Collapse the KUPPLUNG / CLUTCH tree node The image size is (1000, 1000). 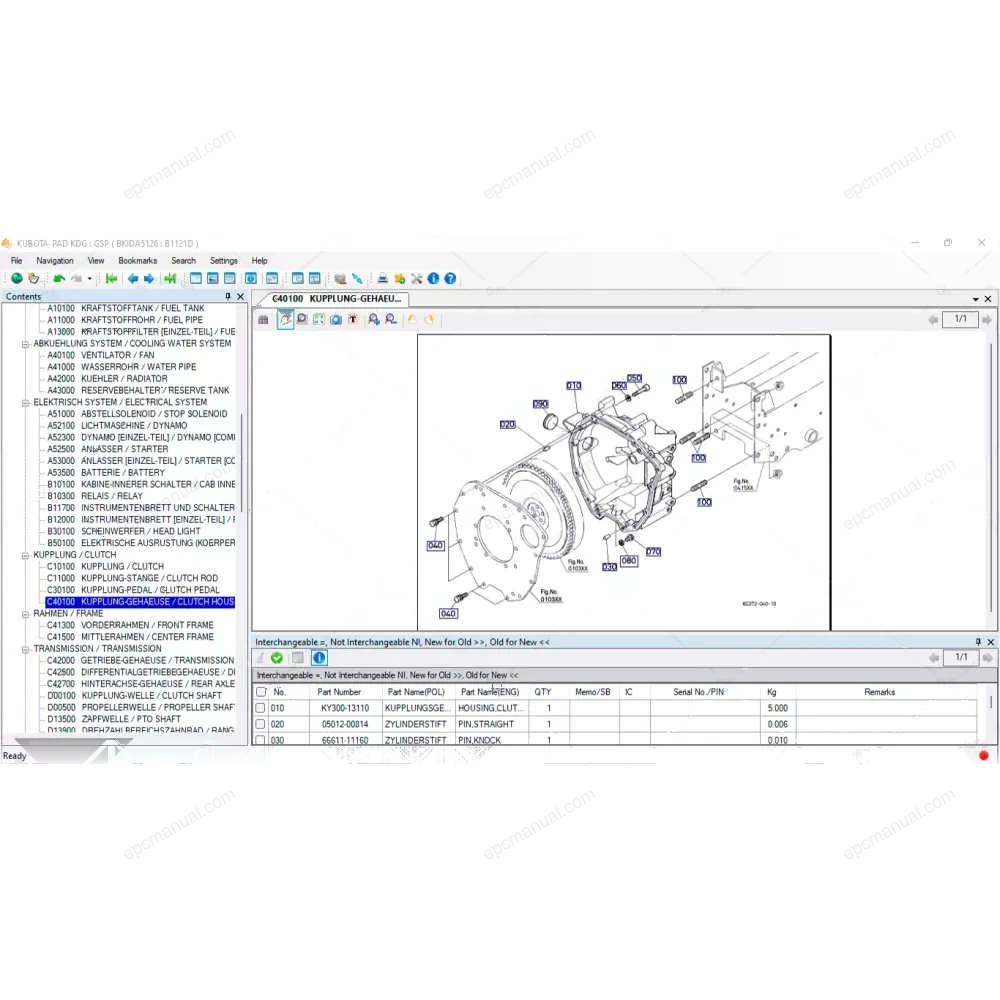tap(26, 555)
